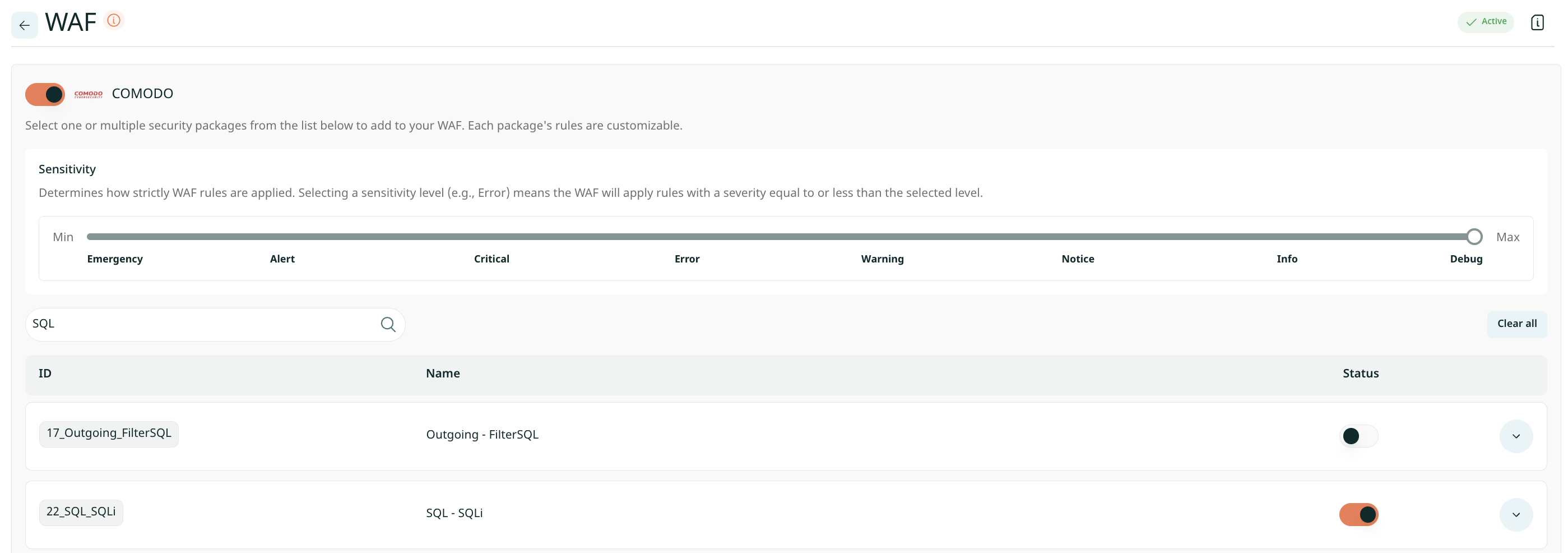The width and height of the screenshot is (1568, 553).
Task: Click the search magnifier icon
Action: (388, 324)
